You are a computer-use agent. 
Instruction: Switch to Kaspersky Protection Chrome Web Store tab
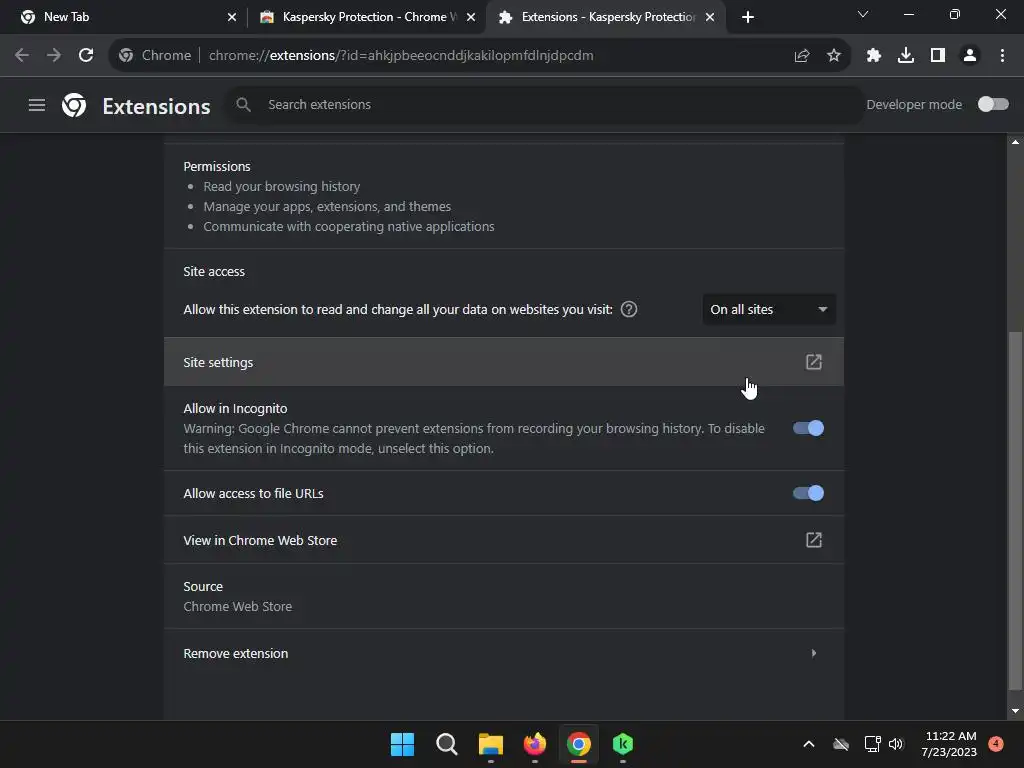pyautogui.click(x=366, y=17)
